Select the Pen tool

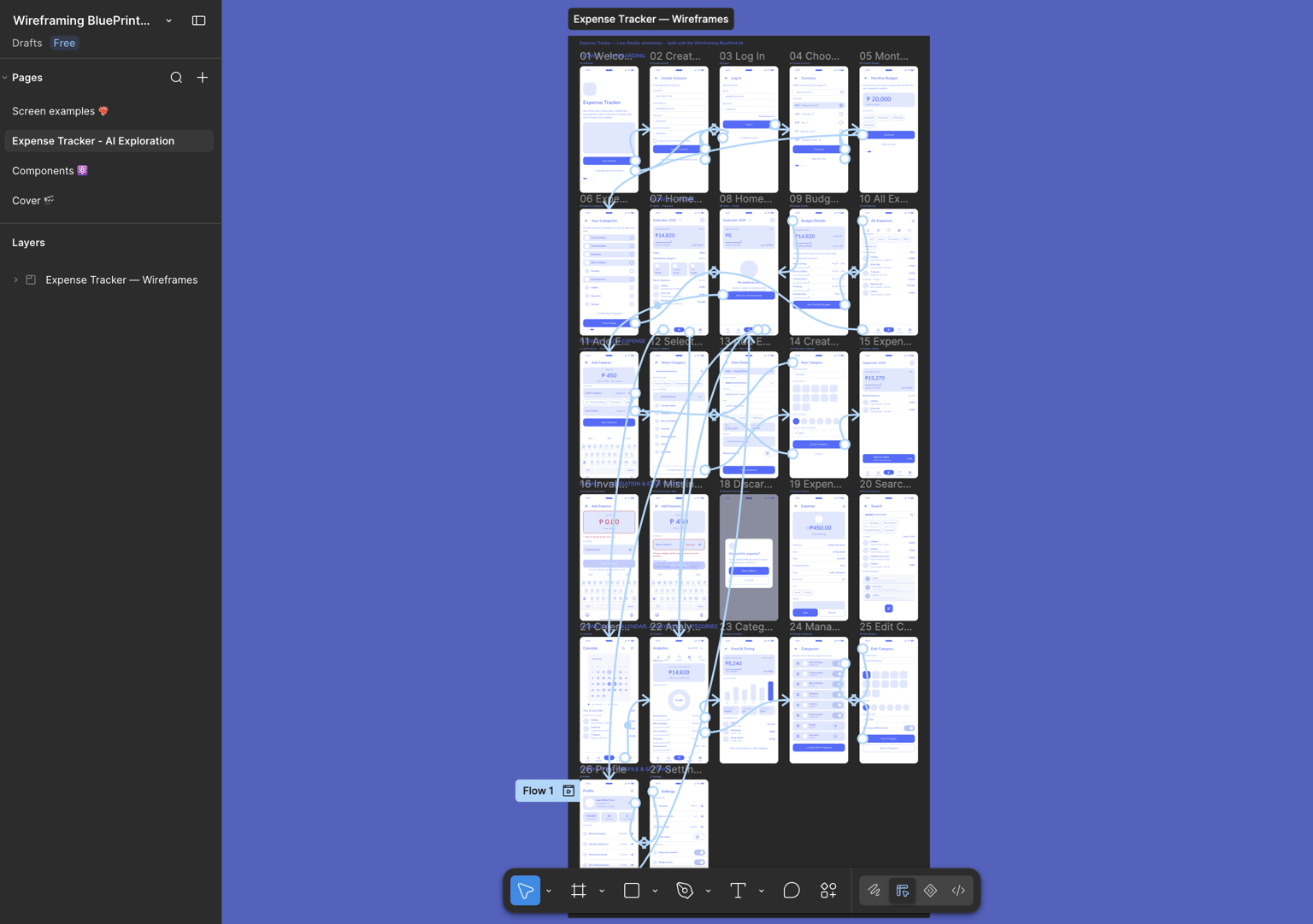[685, 891]
